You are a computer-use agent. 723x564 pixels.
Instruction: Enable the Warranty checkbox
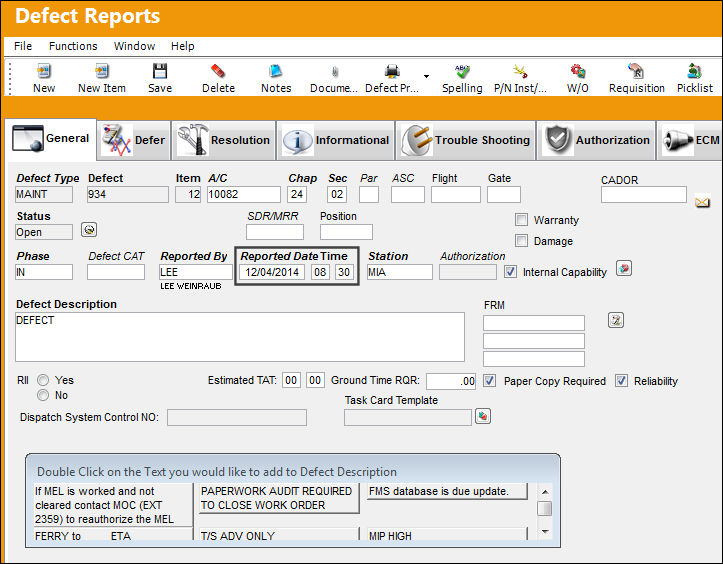coord(521,220)
